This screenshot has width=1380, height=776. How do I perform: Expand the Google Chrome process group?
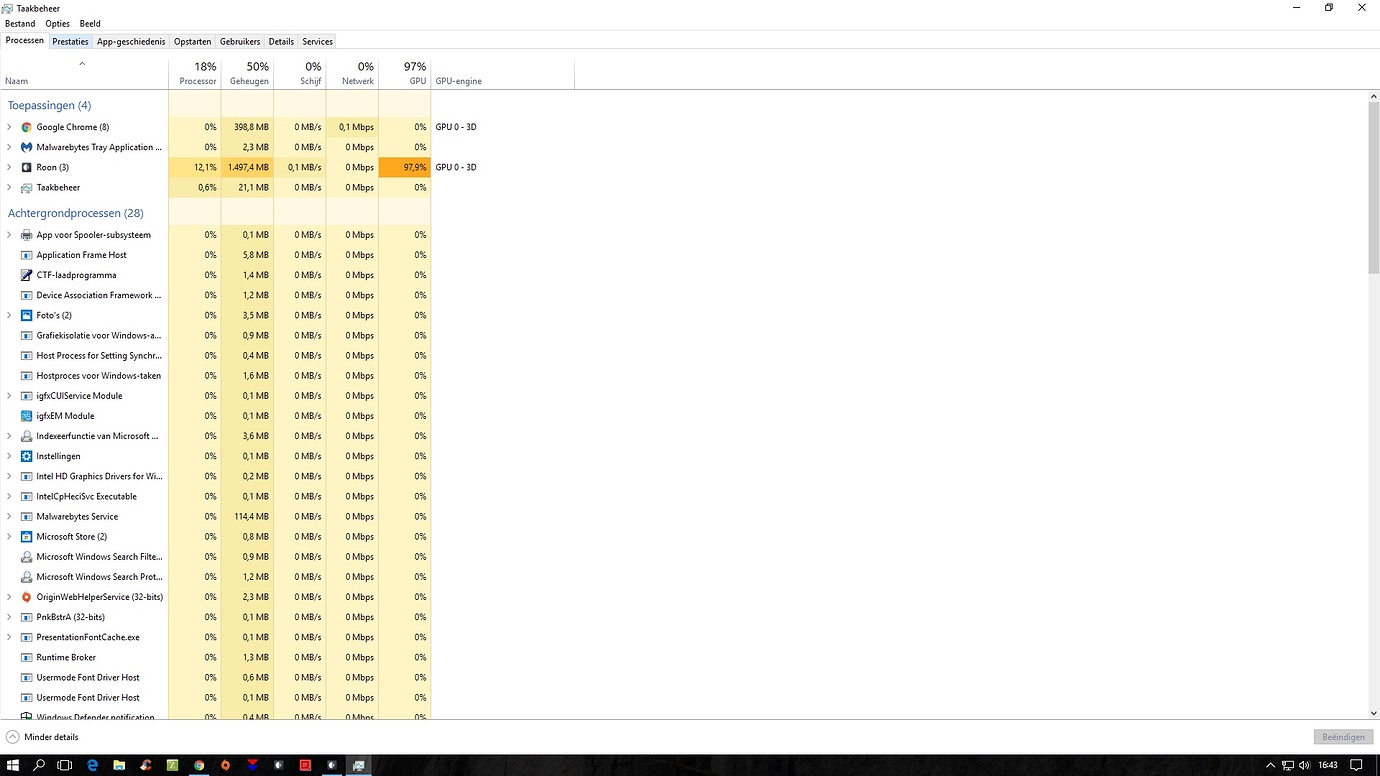pos(9,127)
